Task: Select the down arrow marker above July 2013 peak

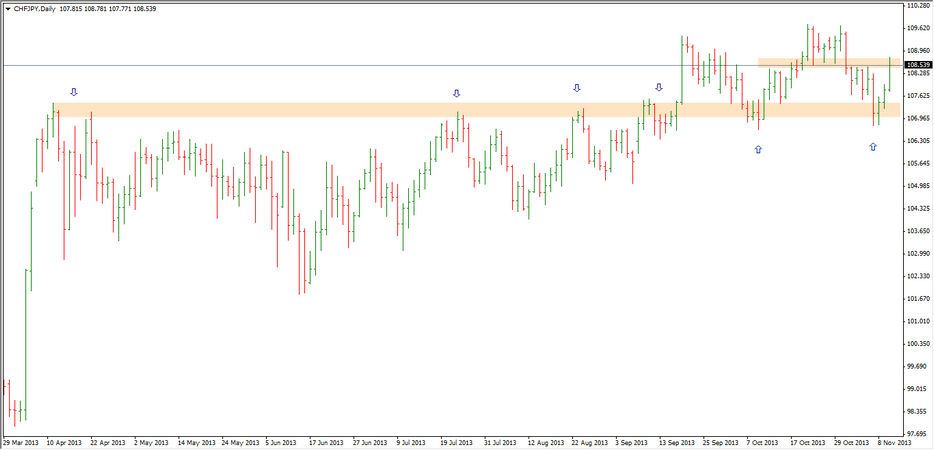Action: click(457, 93)
